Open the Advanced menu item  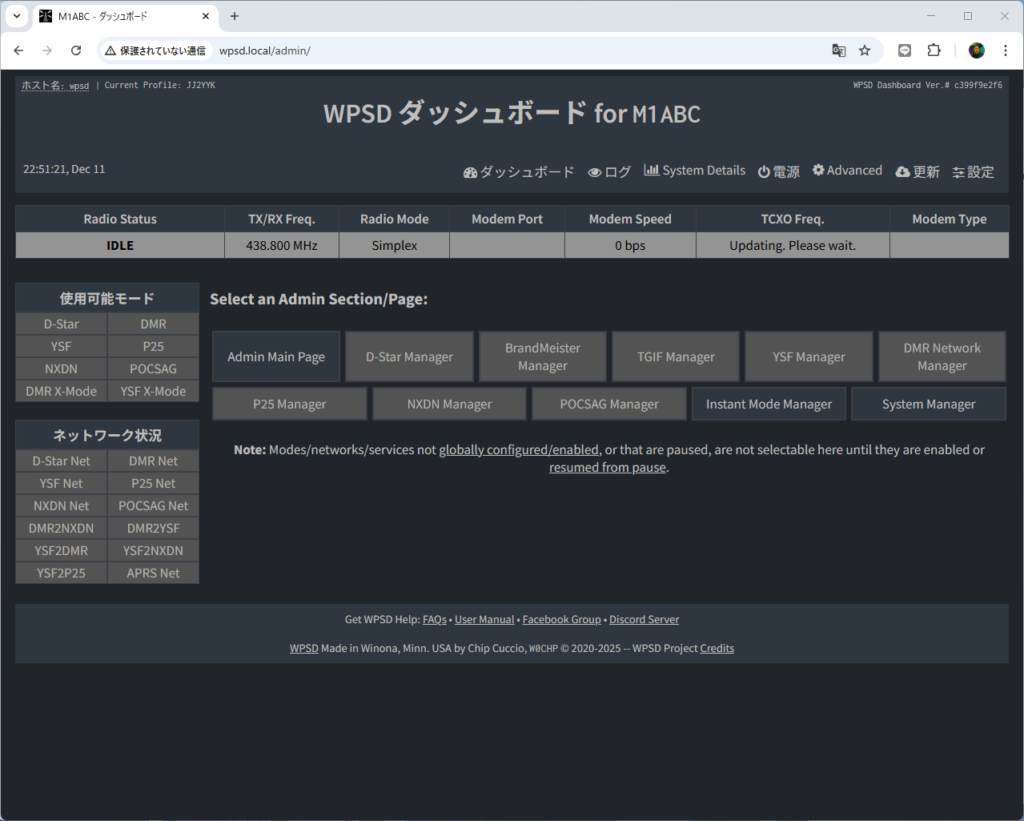pos(847,171)
